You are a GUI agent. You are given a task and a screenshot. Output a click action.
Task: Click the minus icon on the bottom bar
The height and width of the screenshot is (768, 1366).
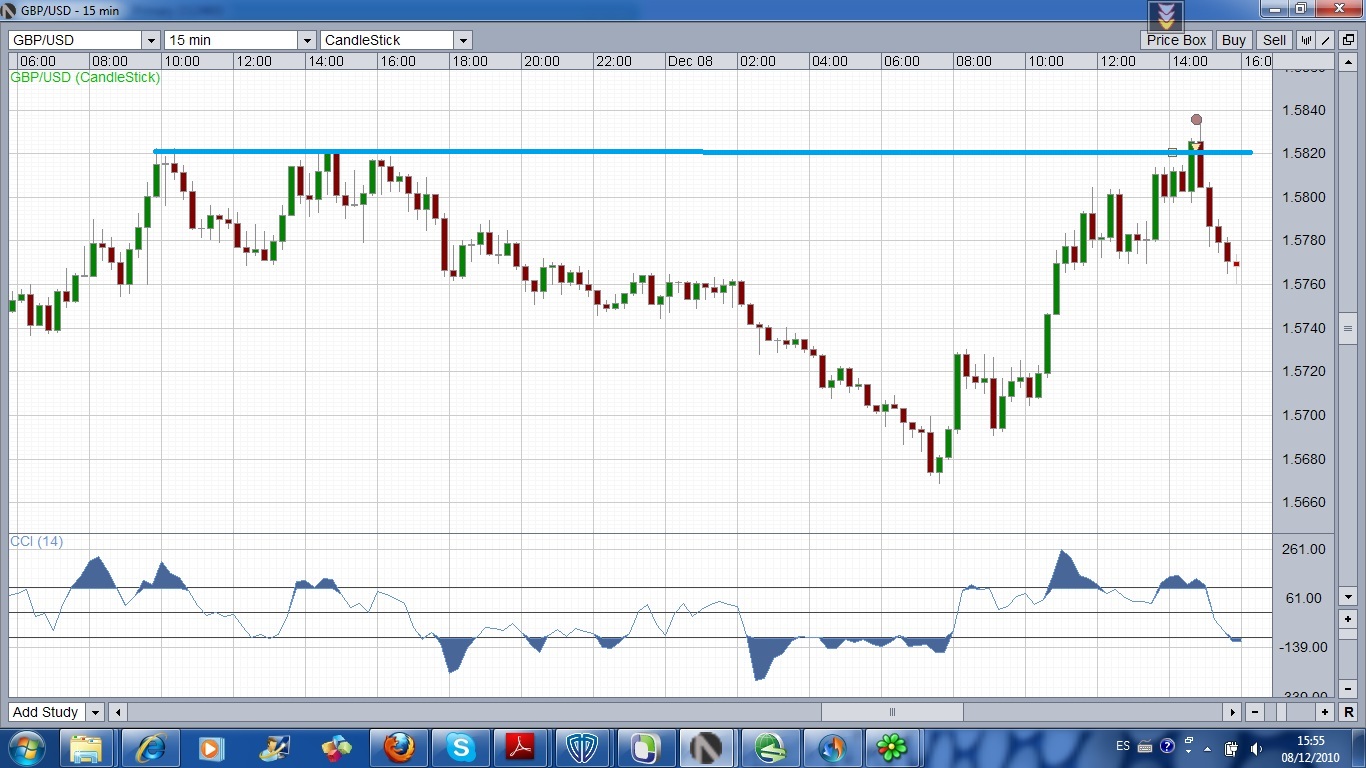[1255, 712]
